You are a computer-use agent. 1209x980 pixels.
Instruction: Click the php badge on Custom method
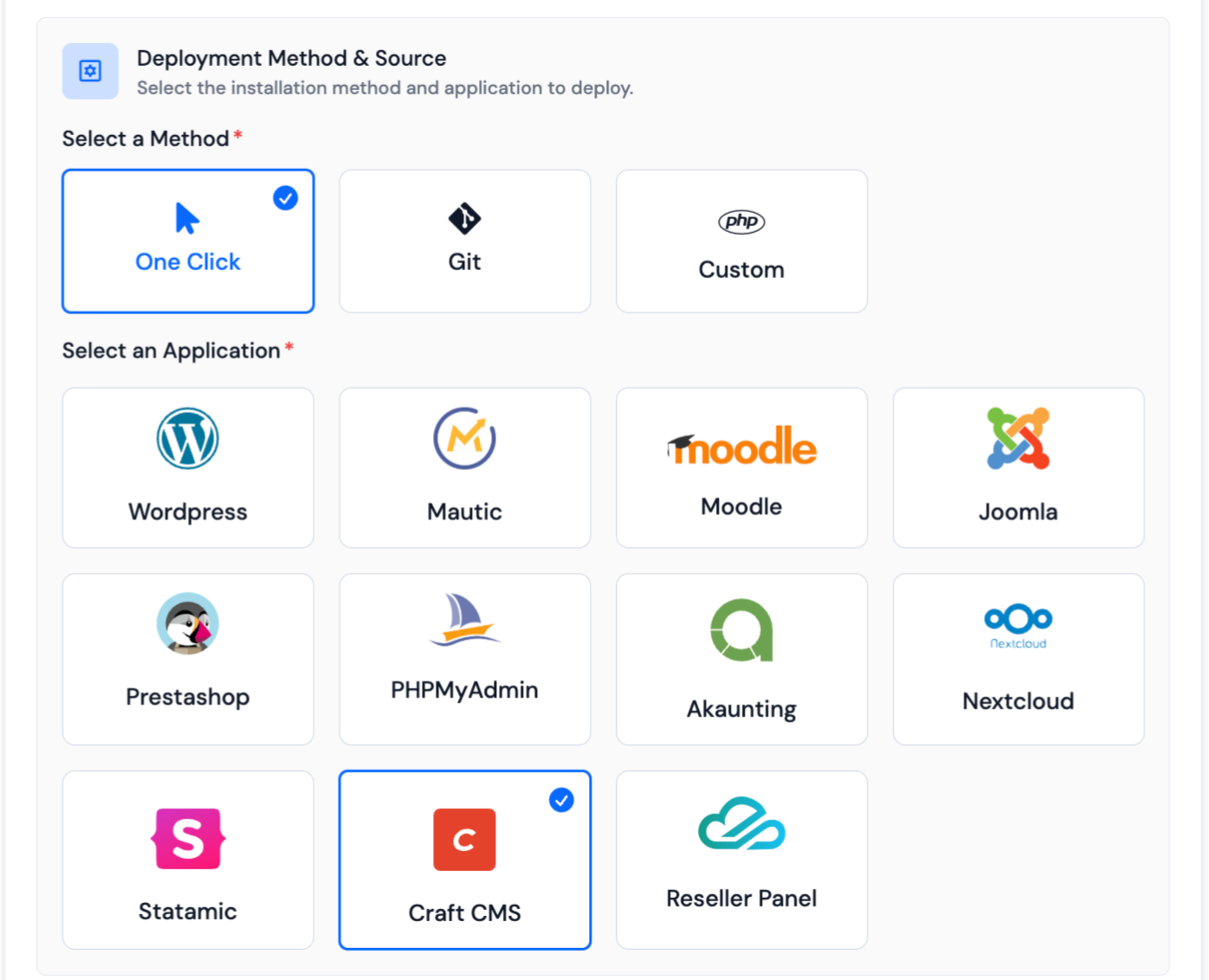[x=741, y=222]
